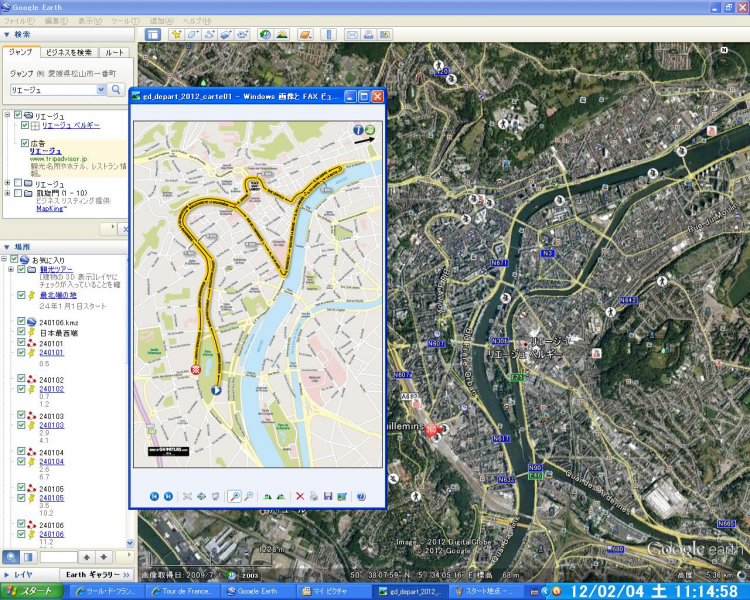The image size is (750, 600).
Task: Check the 凱旋門 (1 - 10) folder checkbox
Action: click(x=18, y=193)
